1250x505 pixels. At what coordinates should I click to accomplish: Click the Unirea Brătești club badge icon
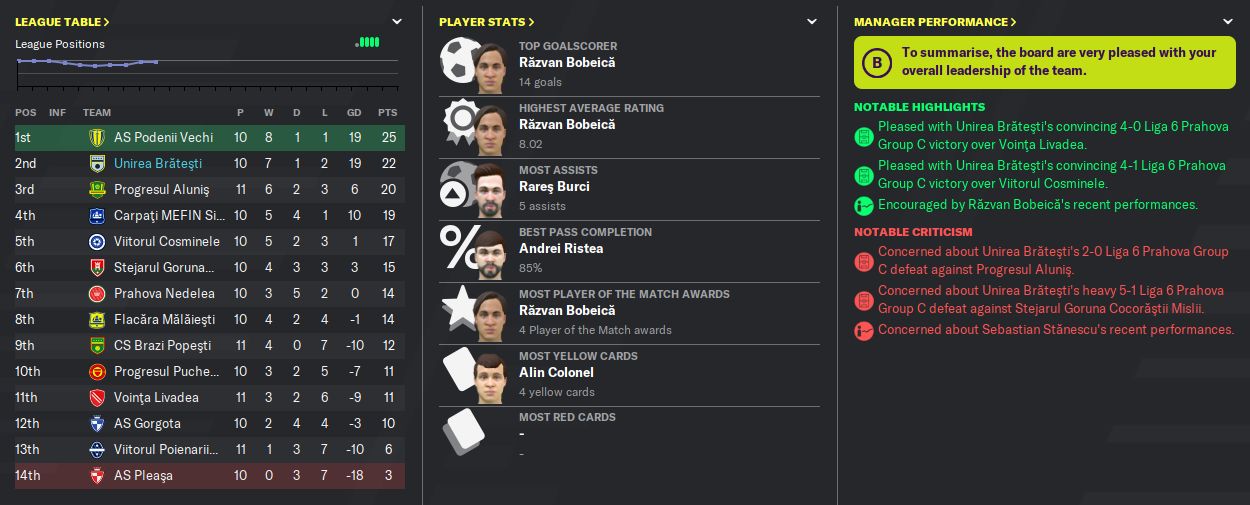(x=97, y=164)
